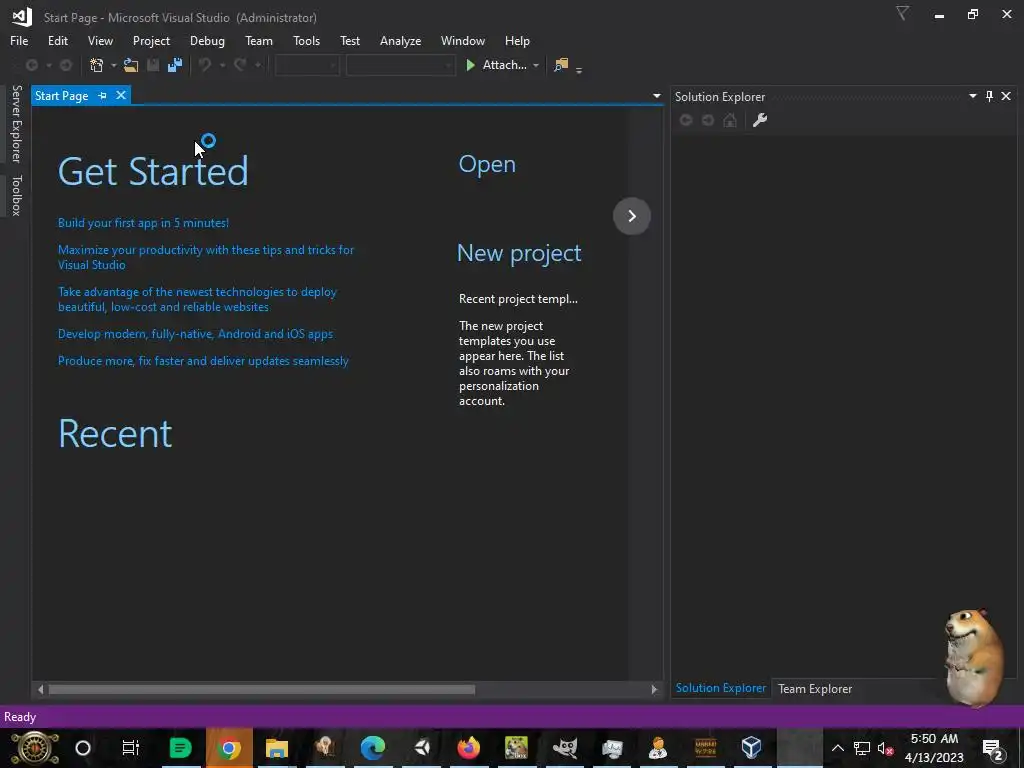Click the Save All toolbar icon
The height and width of the screenshot is (768, 1024).
[175, 65]
